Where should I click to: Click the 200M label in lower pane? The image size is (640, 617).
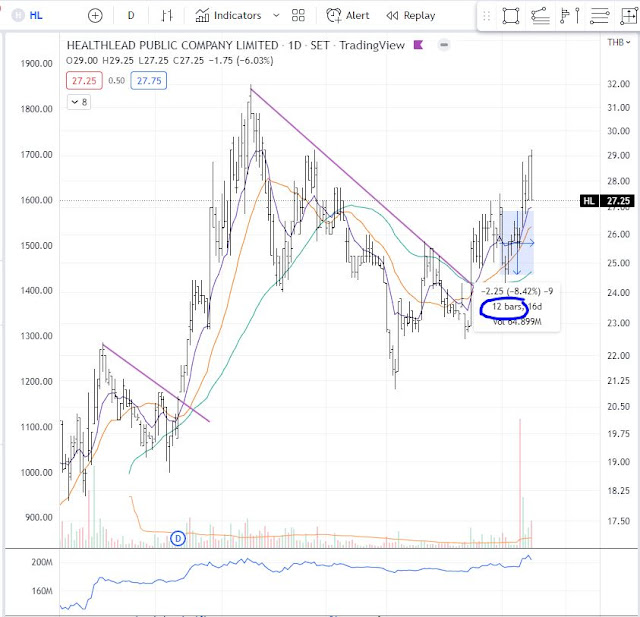(42, 562)
